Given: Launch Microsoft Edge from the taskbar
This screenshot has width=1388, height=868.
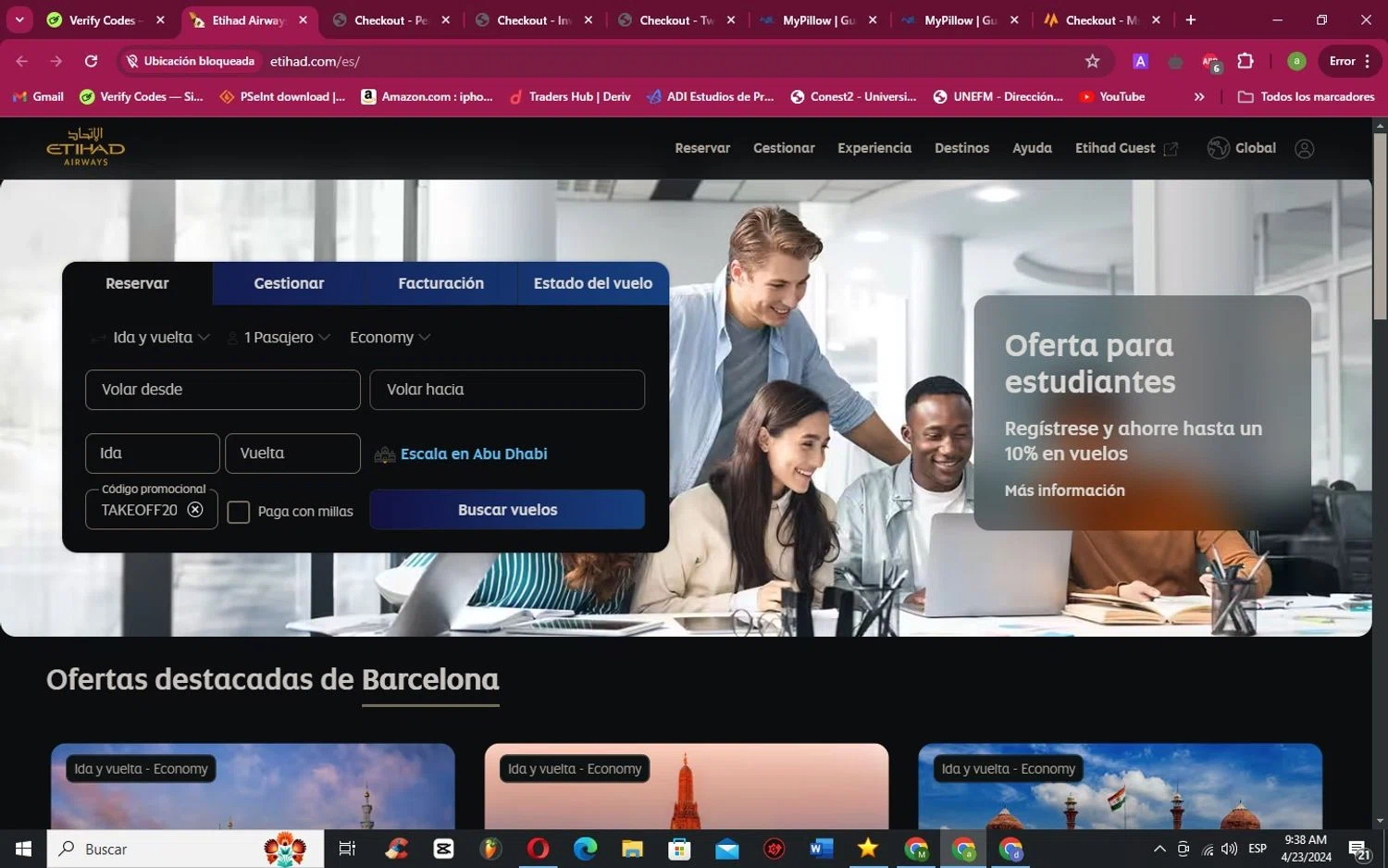Looking at the screenshot, I should click(585, 849).
